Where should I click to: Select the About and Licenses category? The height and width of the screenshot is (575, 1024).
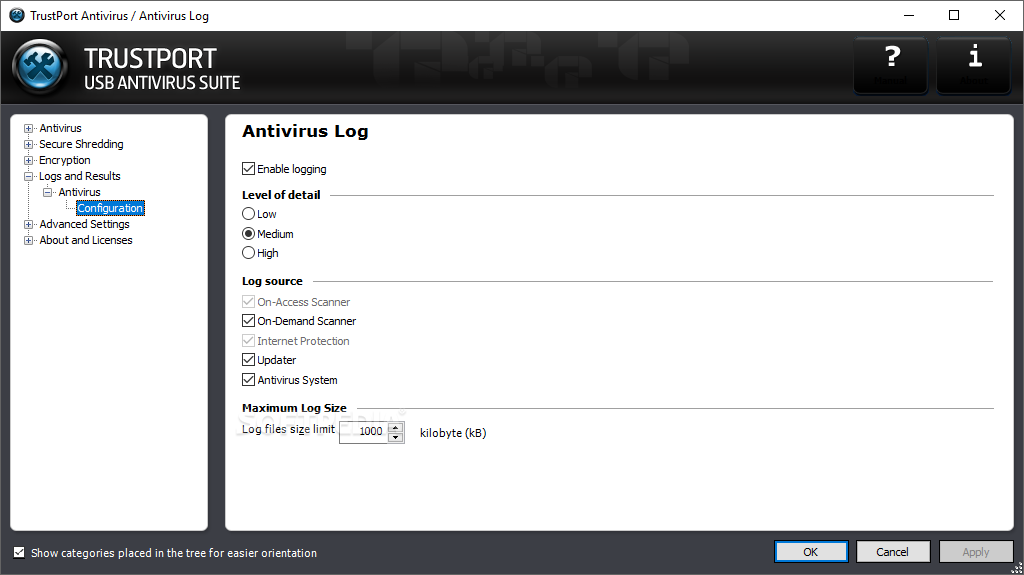tap(86, 240)
